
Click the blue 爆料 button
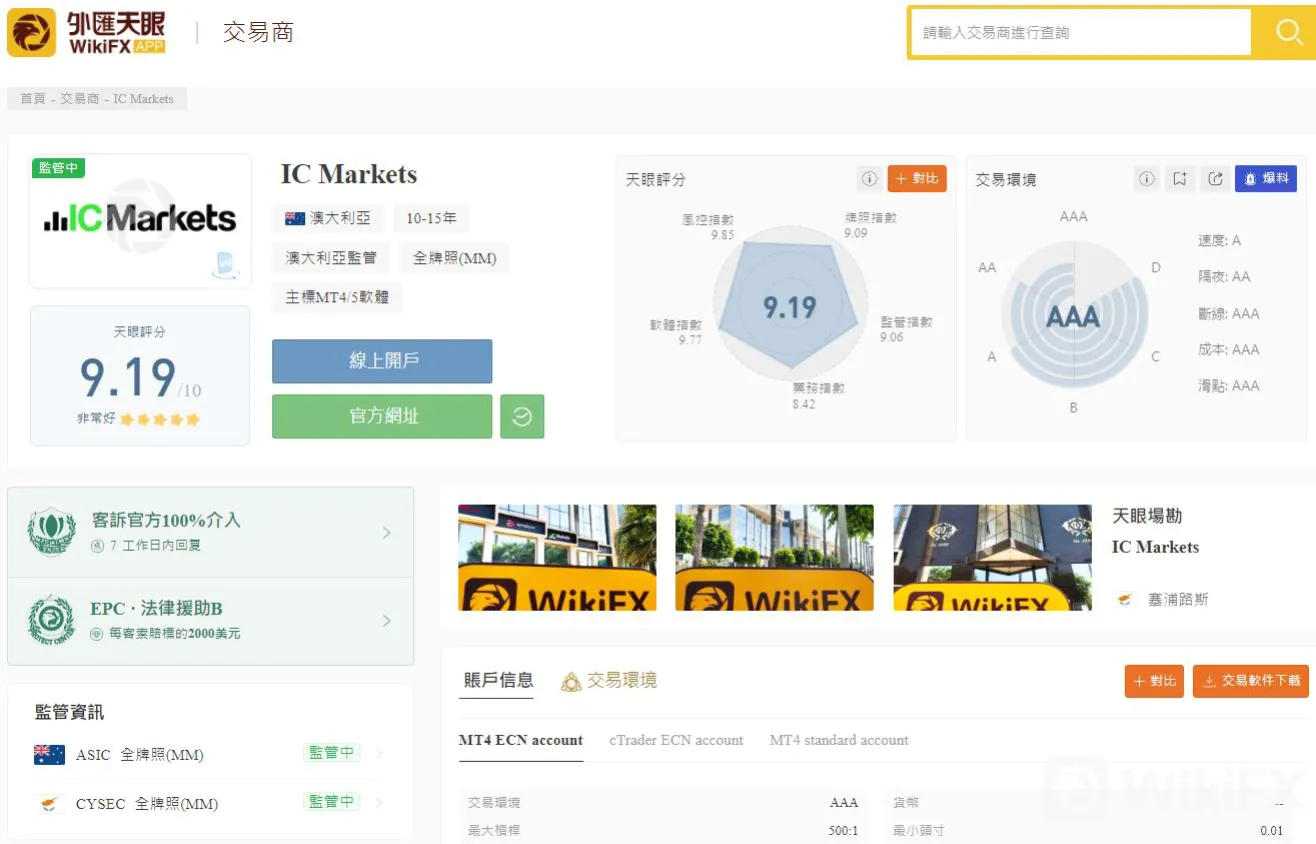[x=1266, y=179]
